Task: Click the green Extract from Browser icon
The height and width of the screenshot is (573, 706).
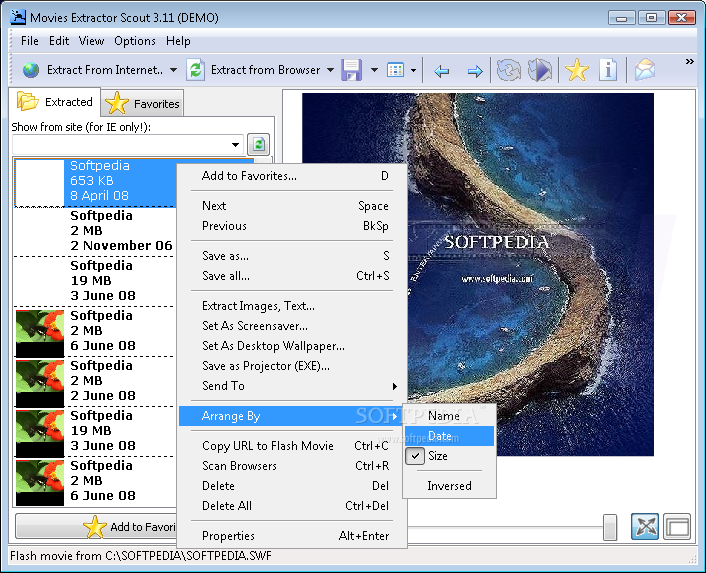Action: (196, 70)
